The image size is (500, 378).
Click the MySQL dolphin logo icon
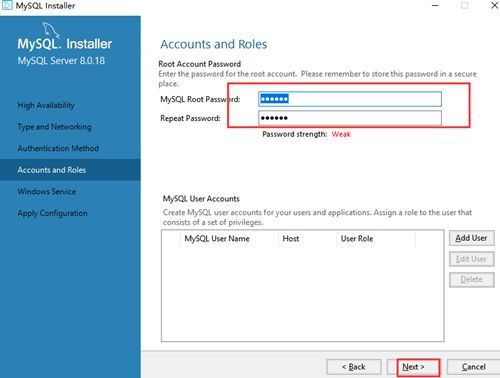tap(51, 30)
